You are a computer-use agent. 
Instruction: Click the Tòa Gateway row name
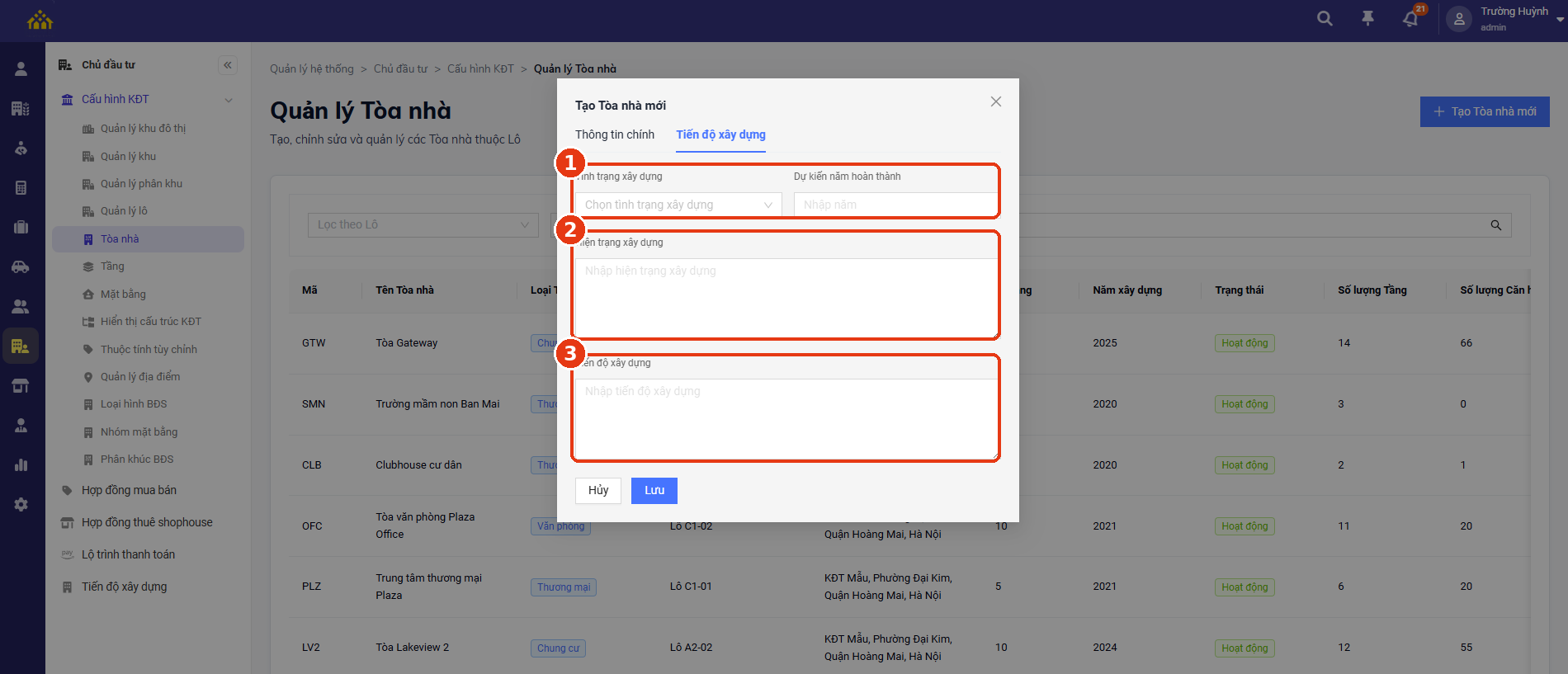click(x=407, y=343)
